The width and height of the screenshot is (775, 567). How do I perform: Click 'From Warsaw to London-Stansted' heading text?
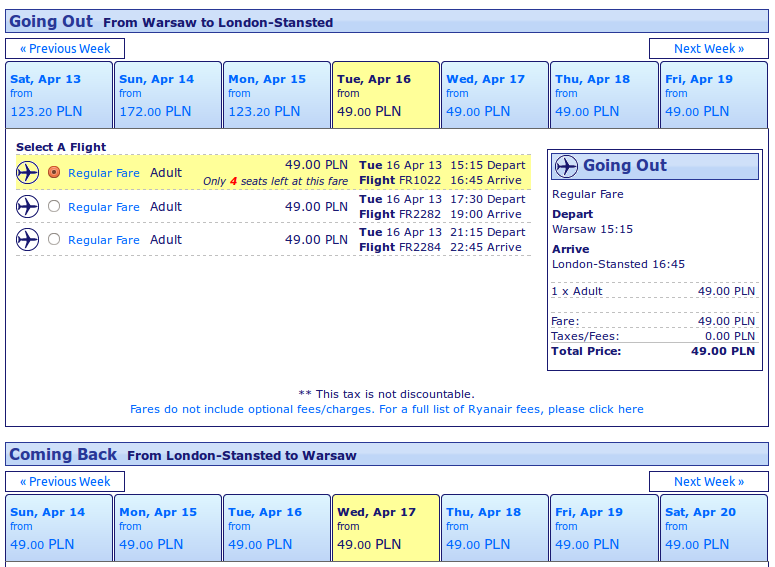click(218, 23)
